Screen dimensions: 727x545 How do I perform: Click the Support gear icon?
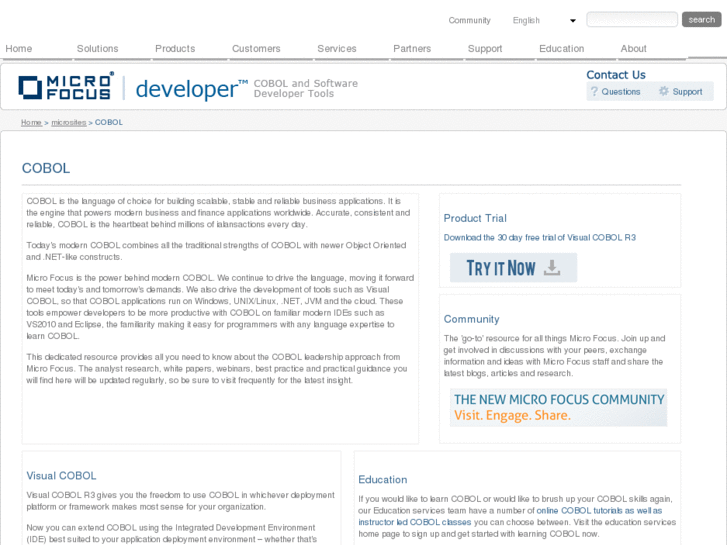click(663, 92)
